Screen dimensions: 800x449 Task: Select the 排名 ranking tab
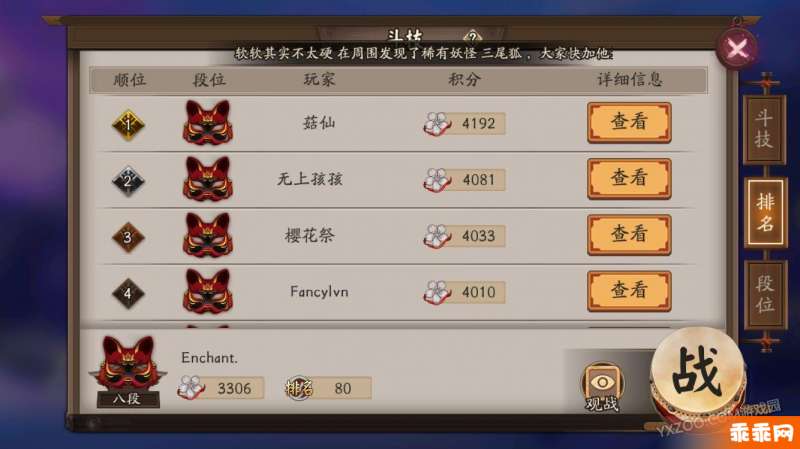tap(765, 212)
